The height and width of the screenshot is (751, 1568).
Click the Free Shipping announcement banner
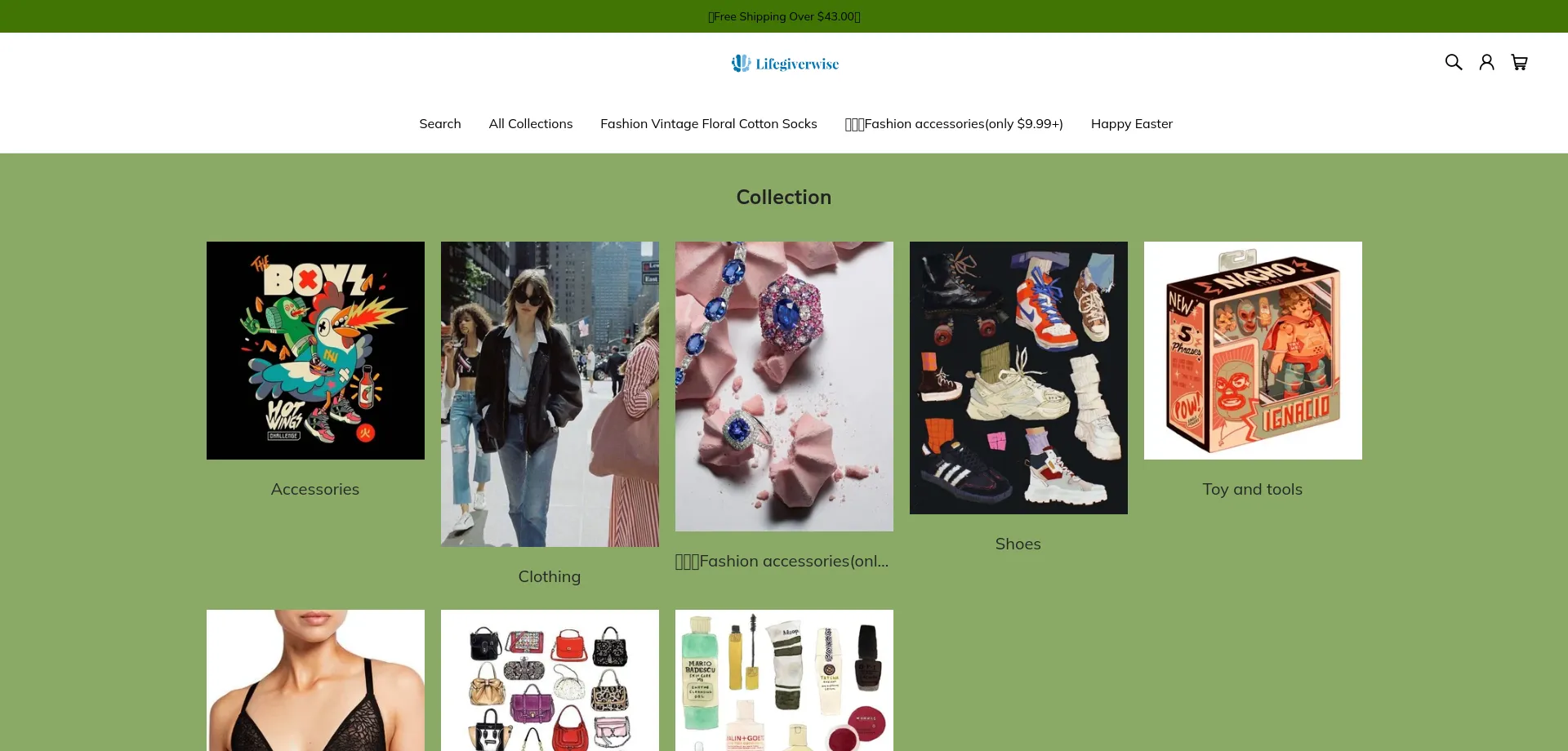click(784, 16)
